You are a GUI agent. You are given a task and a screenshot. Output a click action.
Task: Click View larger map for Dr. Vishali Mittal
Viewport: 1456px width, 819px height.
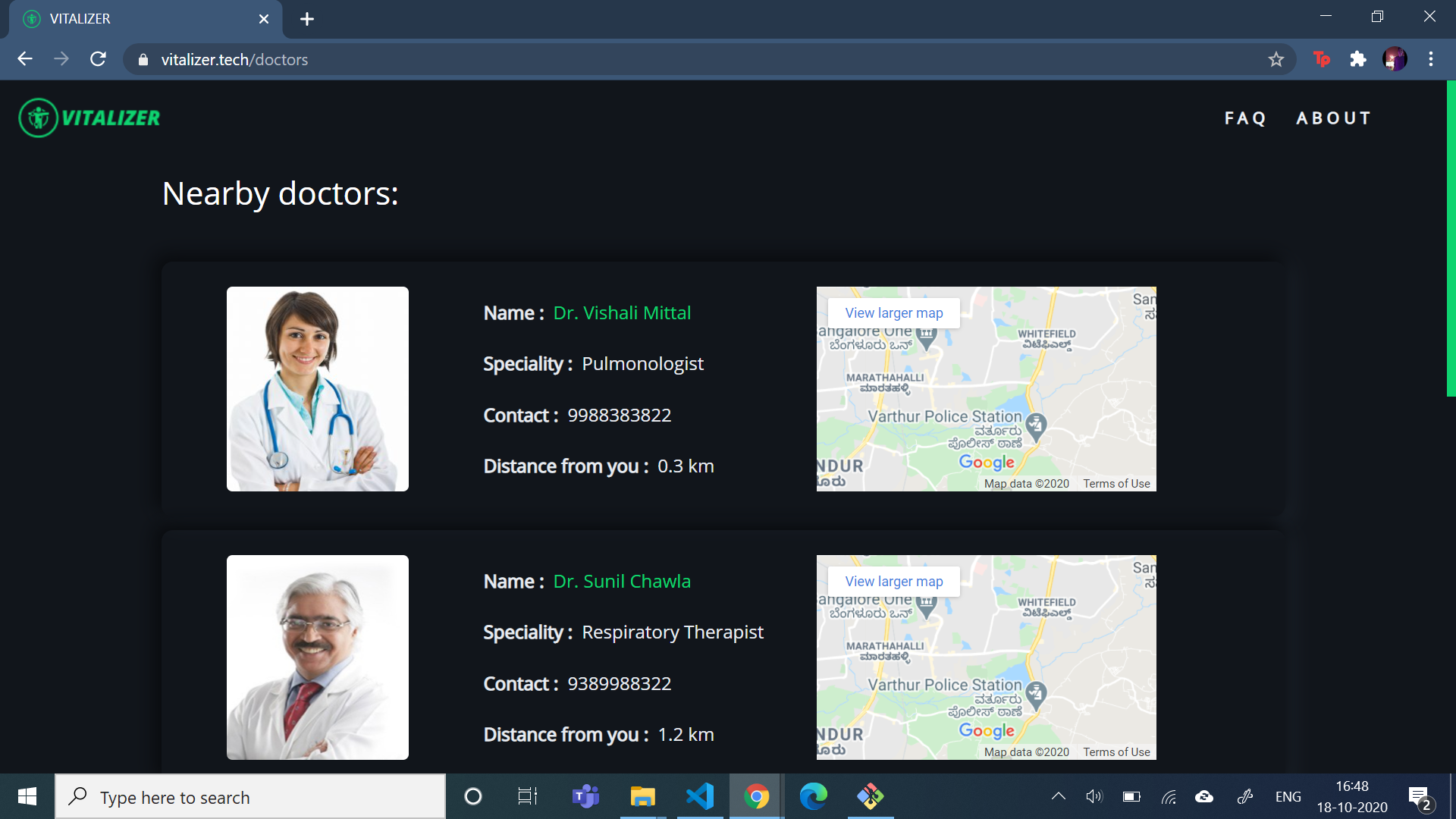[893, 313]
